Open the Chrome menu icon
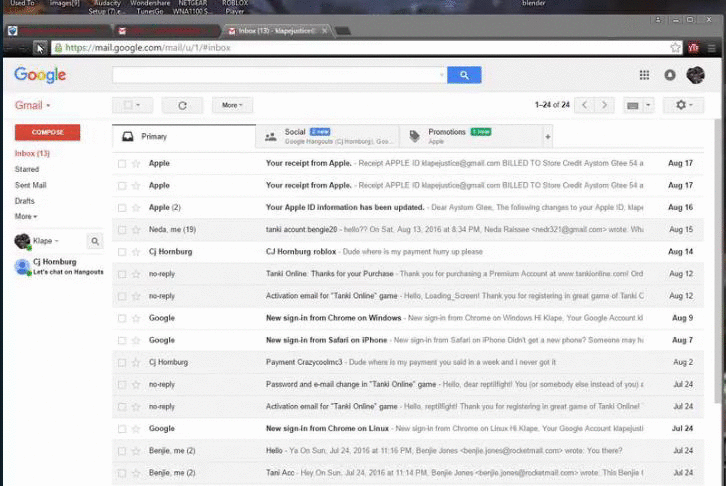Screen dimensions: 726x486 pyautogui.click(x=712, y=48)
